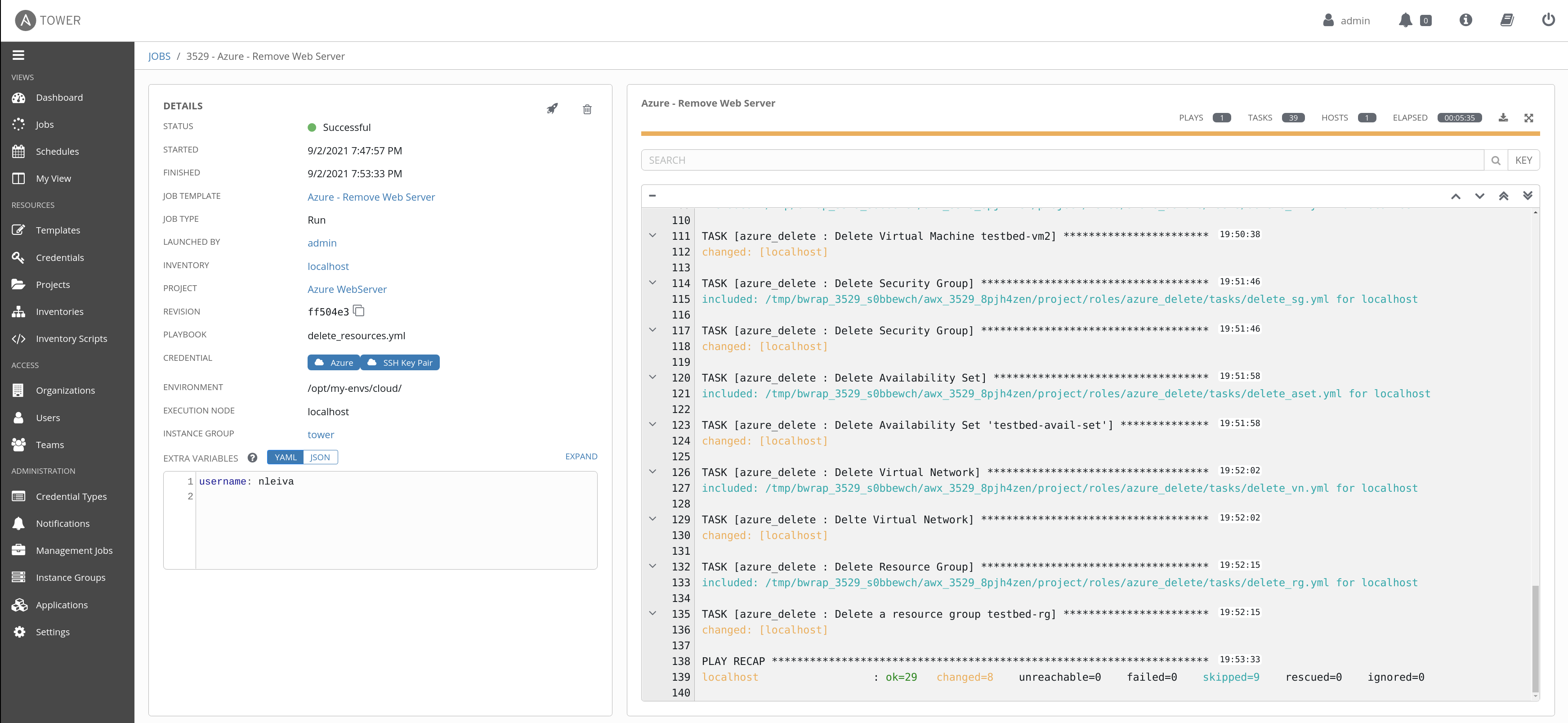Open Azure - Remove Web Server job template link
This screenshot has height=723, width=1568.
371,197
